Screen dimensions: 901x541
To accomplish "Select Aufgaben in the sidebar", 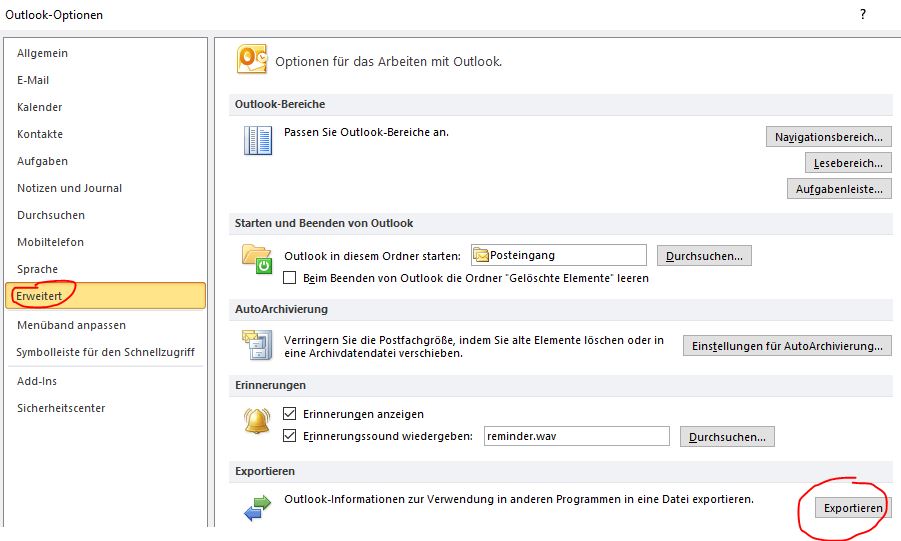I will click(43, 161).
